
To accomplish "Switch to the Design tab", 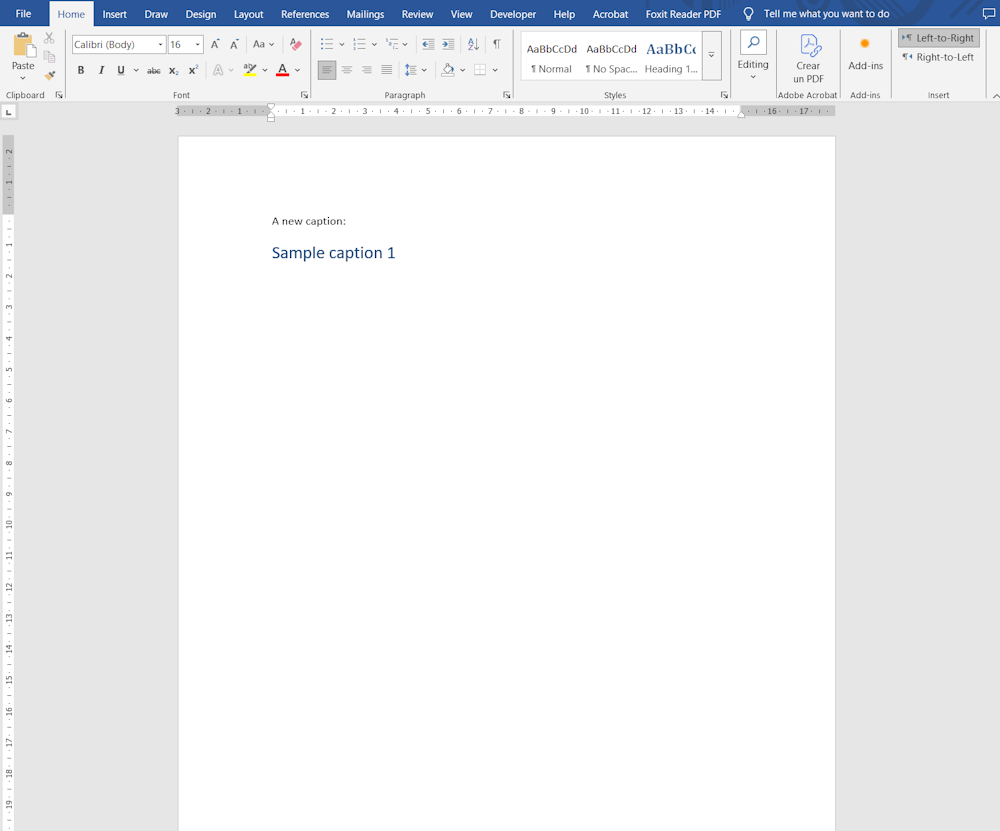I will [x=201, y=14].
